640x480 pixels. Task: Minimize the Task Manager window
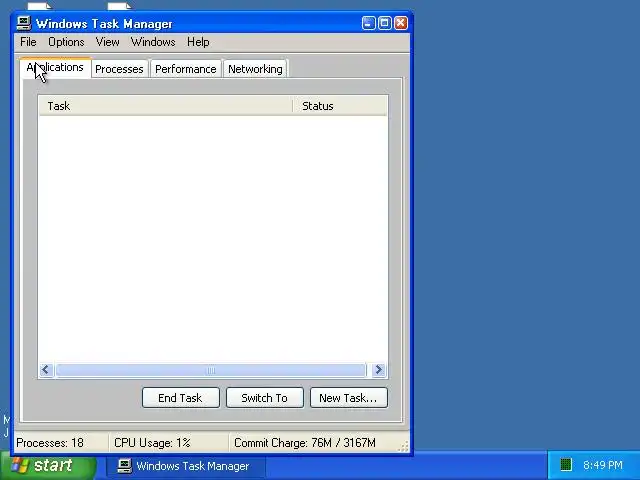368,23
